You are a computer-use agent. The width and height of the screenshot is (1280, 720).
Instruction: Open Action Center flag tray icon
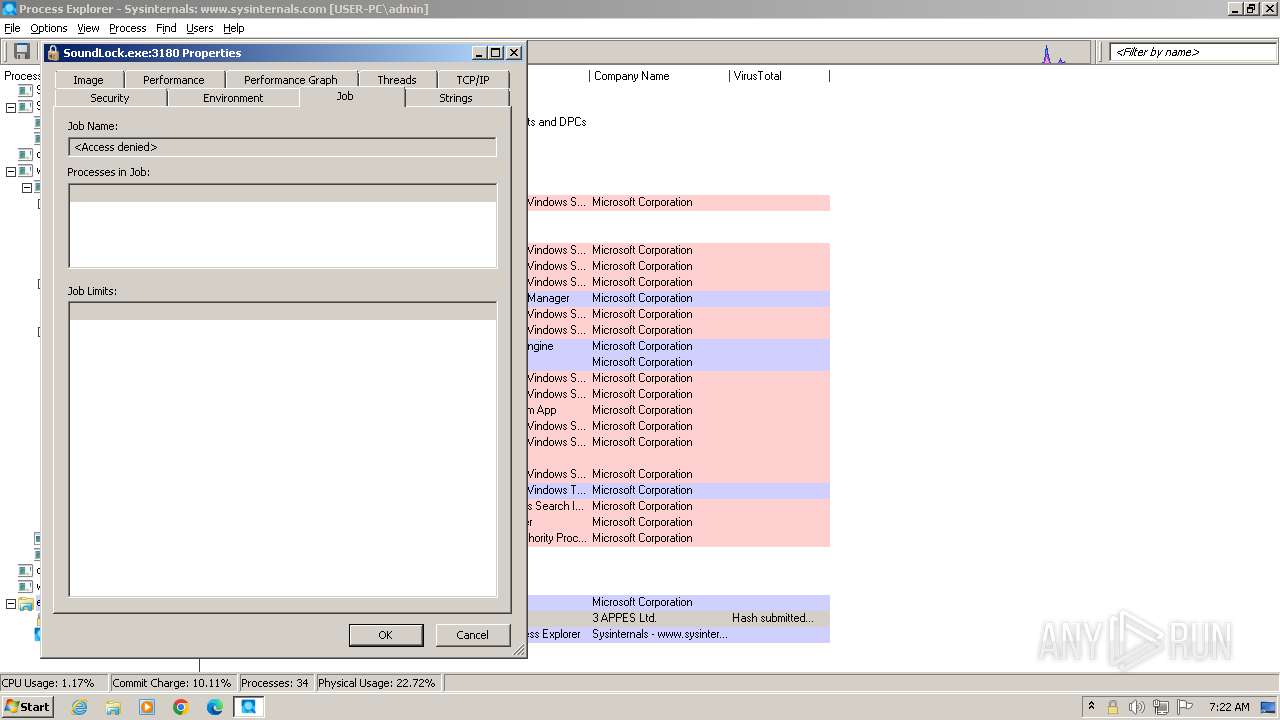1185,707
